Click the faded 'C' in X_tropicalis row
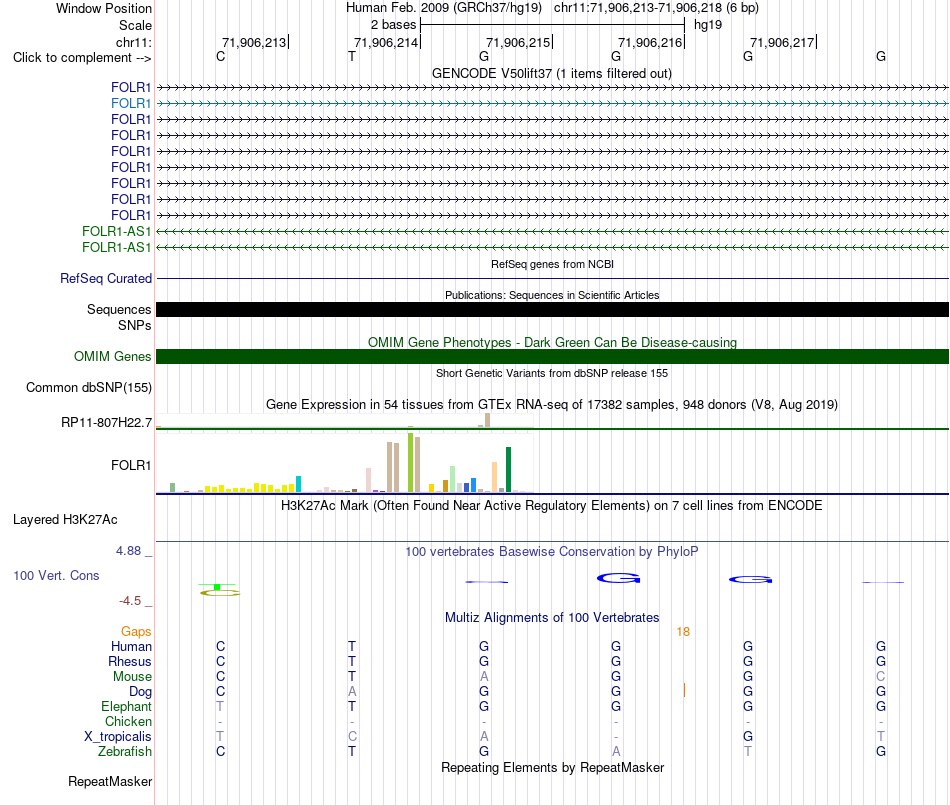950x805 pixels. [353, 737]
